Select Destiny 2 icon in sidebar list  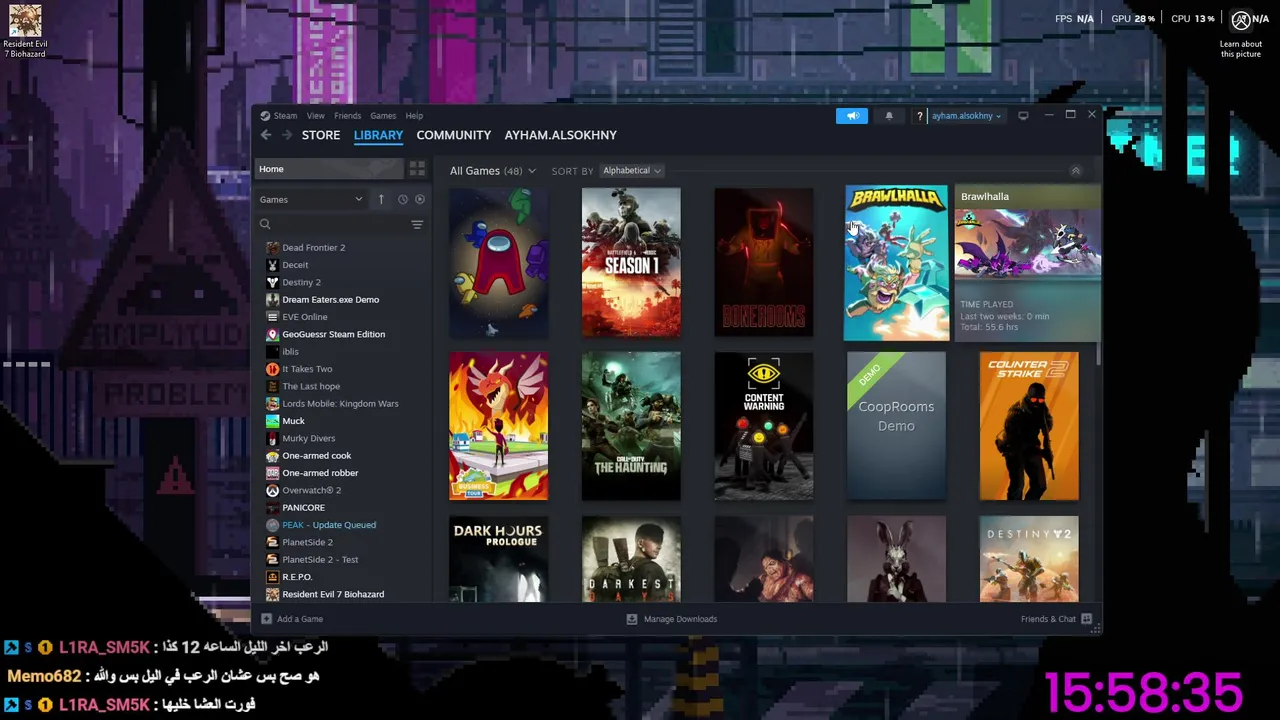point(272,282)
